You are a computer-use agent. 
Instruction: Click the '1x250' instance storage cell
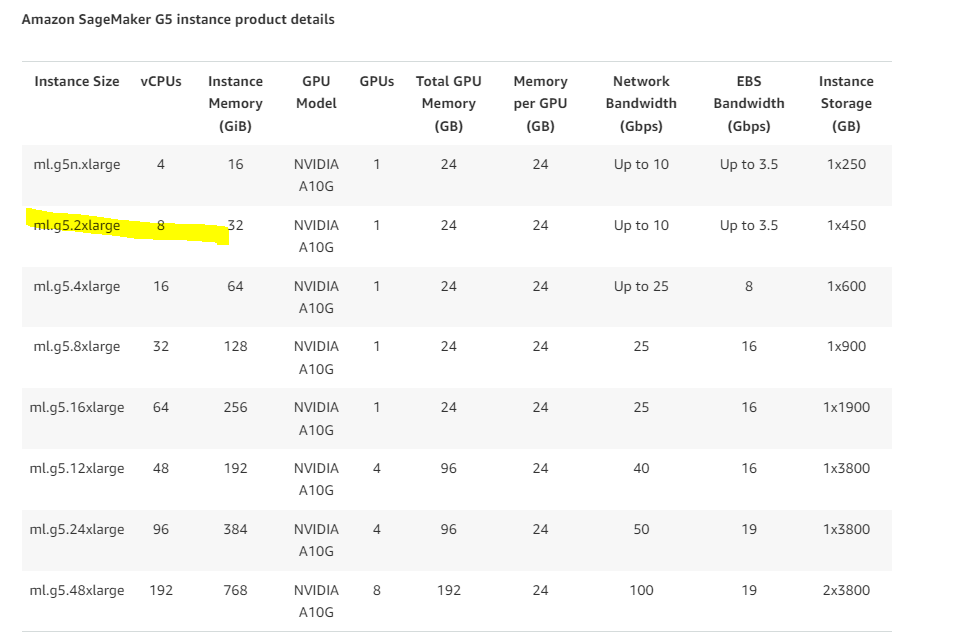[846, 165]
